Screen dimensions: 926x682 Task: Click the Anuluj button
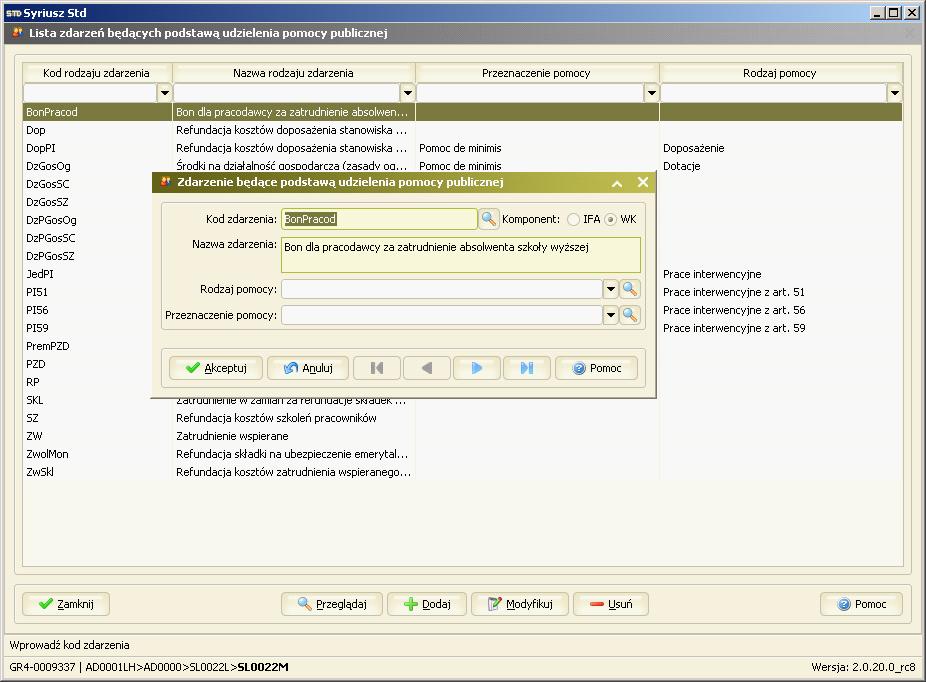click(x=308, y=368)
